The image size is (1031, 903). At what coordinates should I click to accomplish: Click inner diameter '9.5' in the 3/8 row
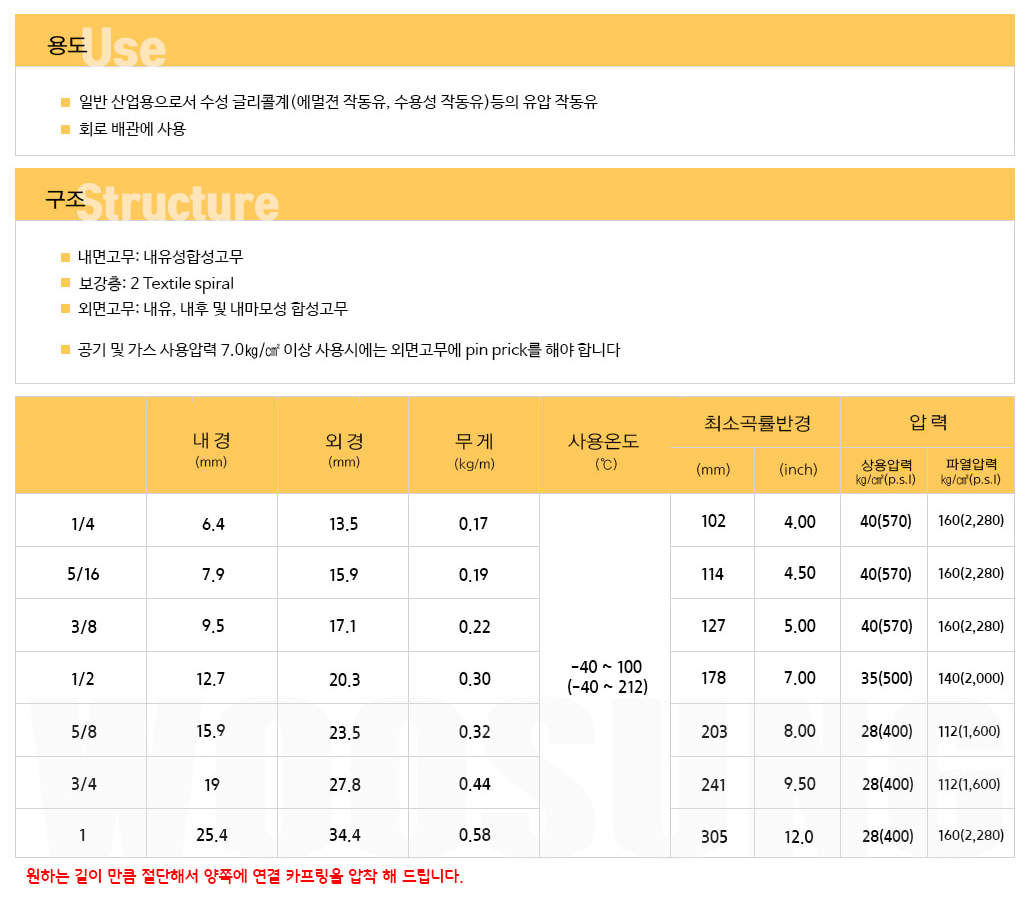[x=213, y=625]
